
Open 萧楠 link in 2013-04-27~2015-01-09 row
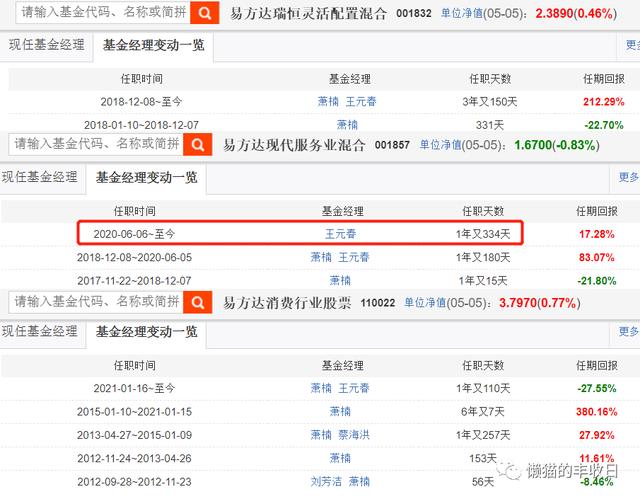pyautogui.click(x=321, y=435)
